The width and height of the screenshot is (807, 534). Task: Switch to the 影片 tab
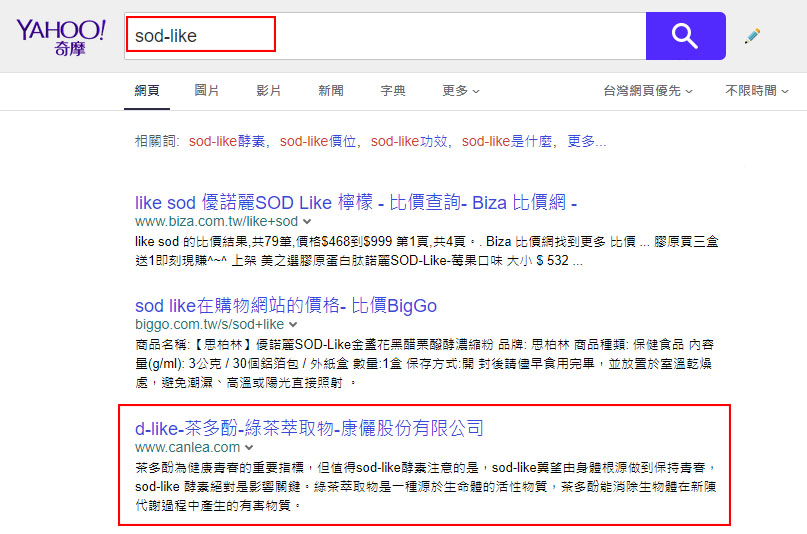coord(269,91)
